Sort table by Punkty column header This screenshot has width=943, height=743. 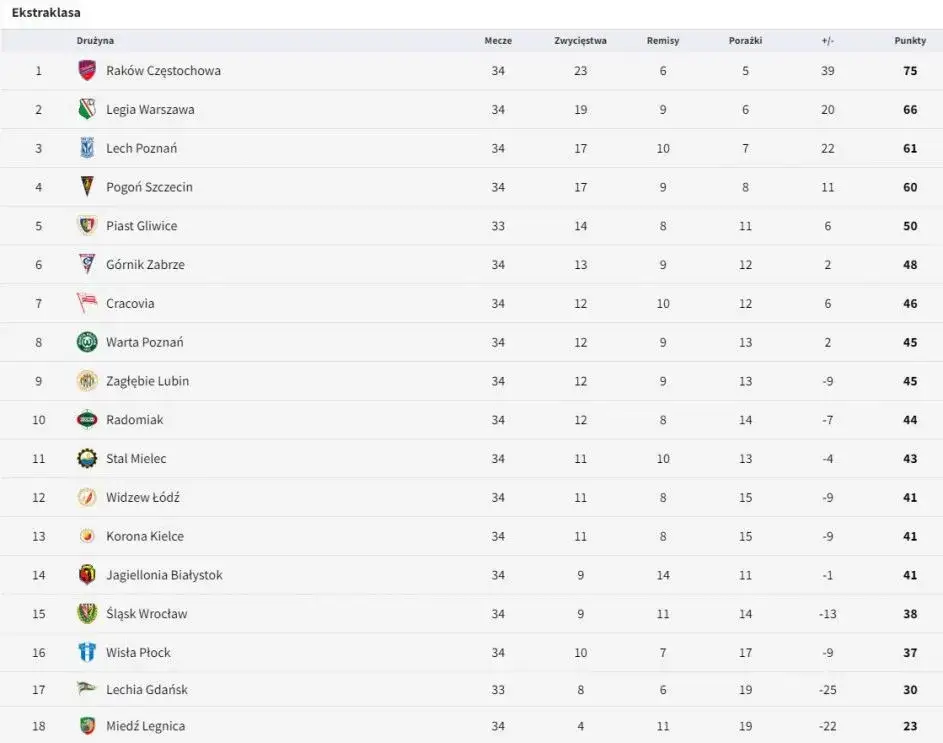[910, 40]
